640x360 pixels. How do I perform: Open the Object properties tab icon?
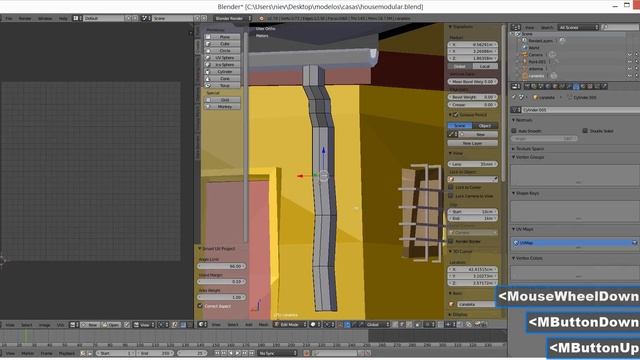point(555,86)
